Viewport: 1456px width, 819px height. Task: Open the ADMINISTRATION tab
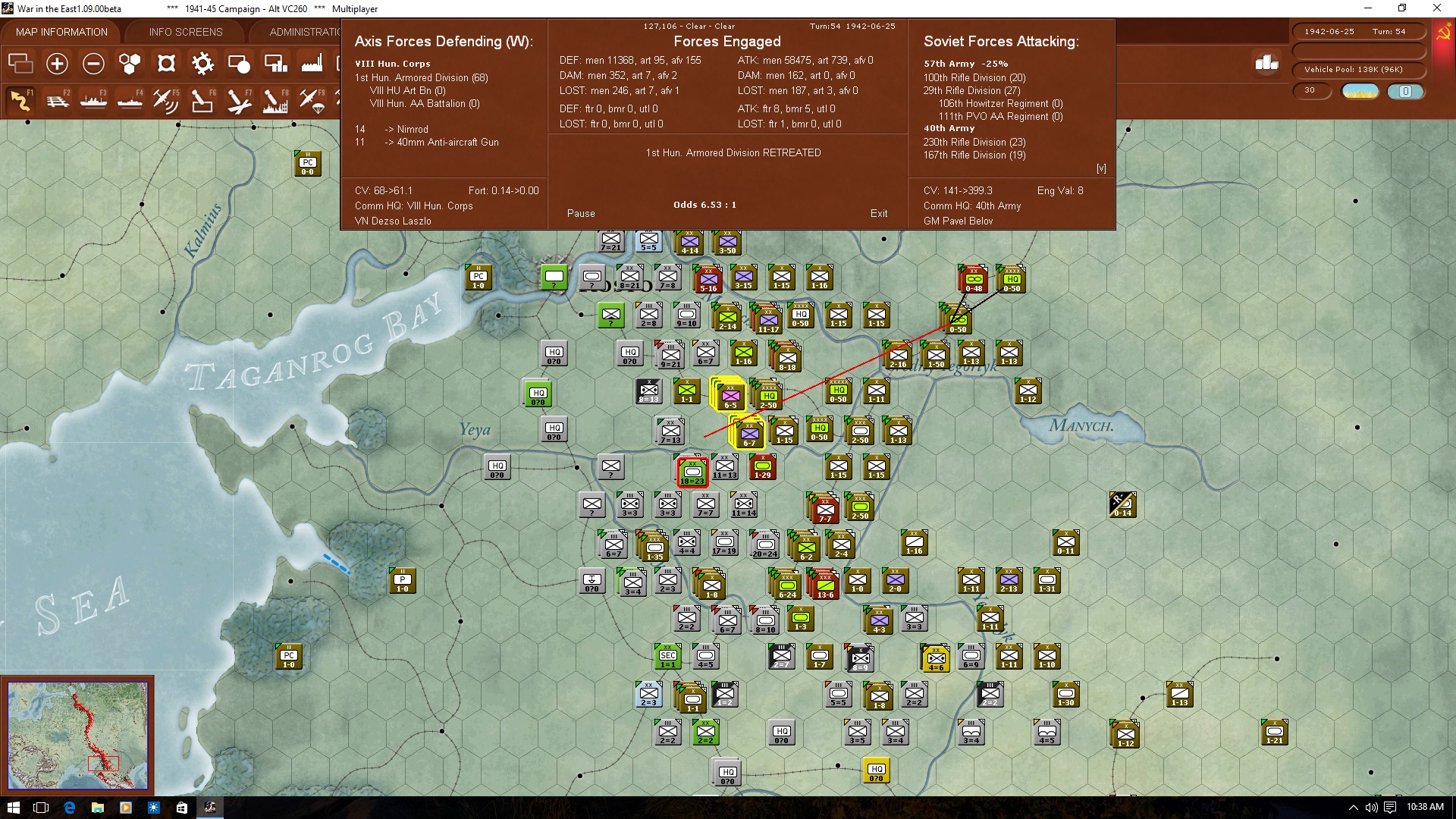303,32
